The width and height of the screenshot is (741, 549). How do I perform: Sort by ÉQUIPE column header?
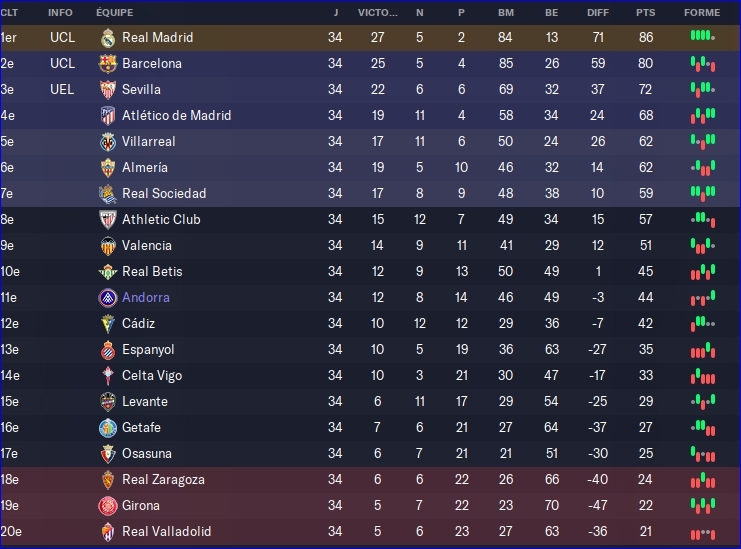pos(114,13)
